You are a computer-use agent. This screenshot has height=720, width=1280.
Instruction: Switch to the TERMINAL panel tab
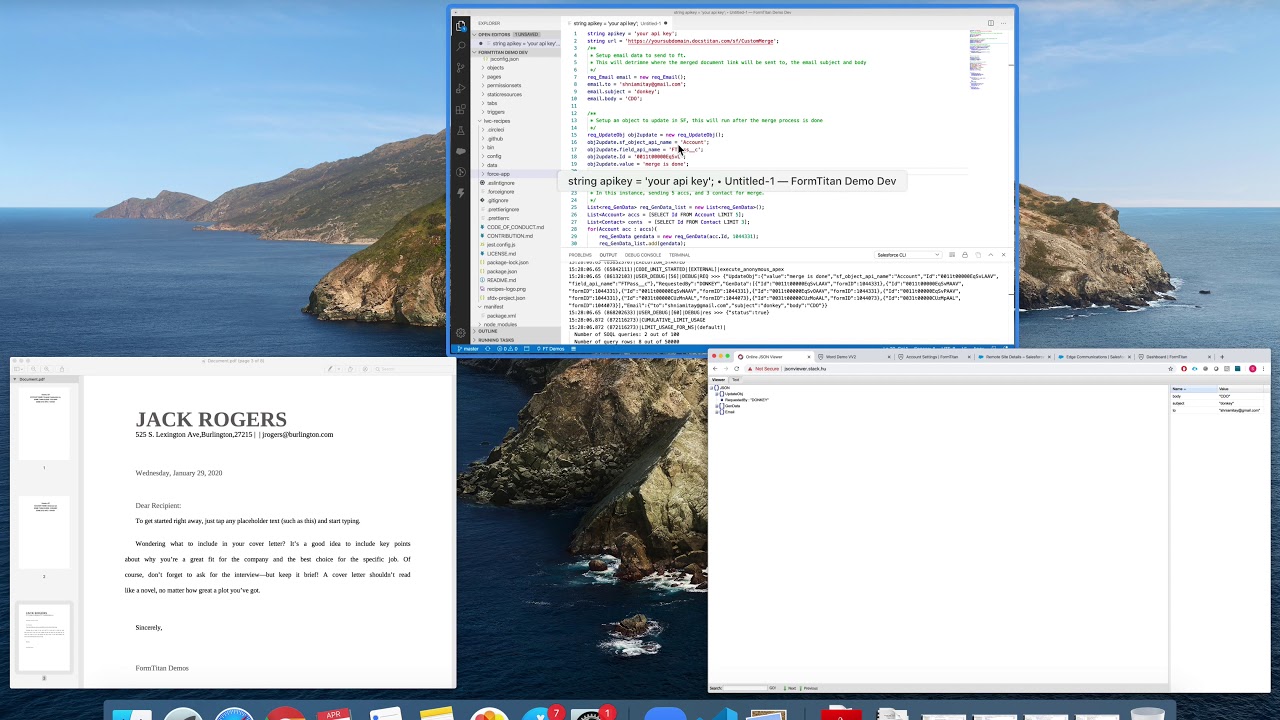click(x=679, y=255)
